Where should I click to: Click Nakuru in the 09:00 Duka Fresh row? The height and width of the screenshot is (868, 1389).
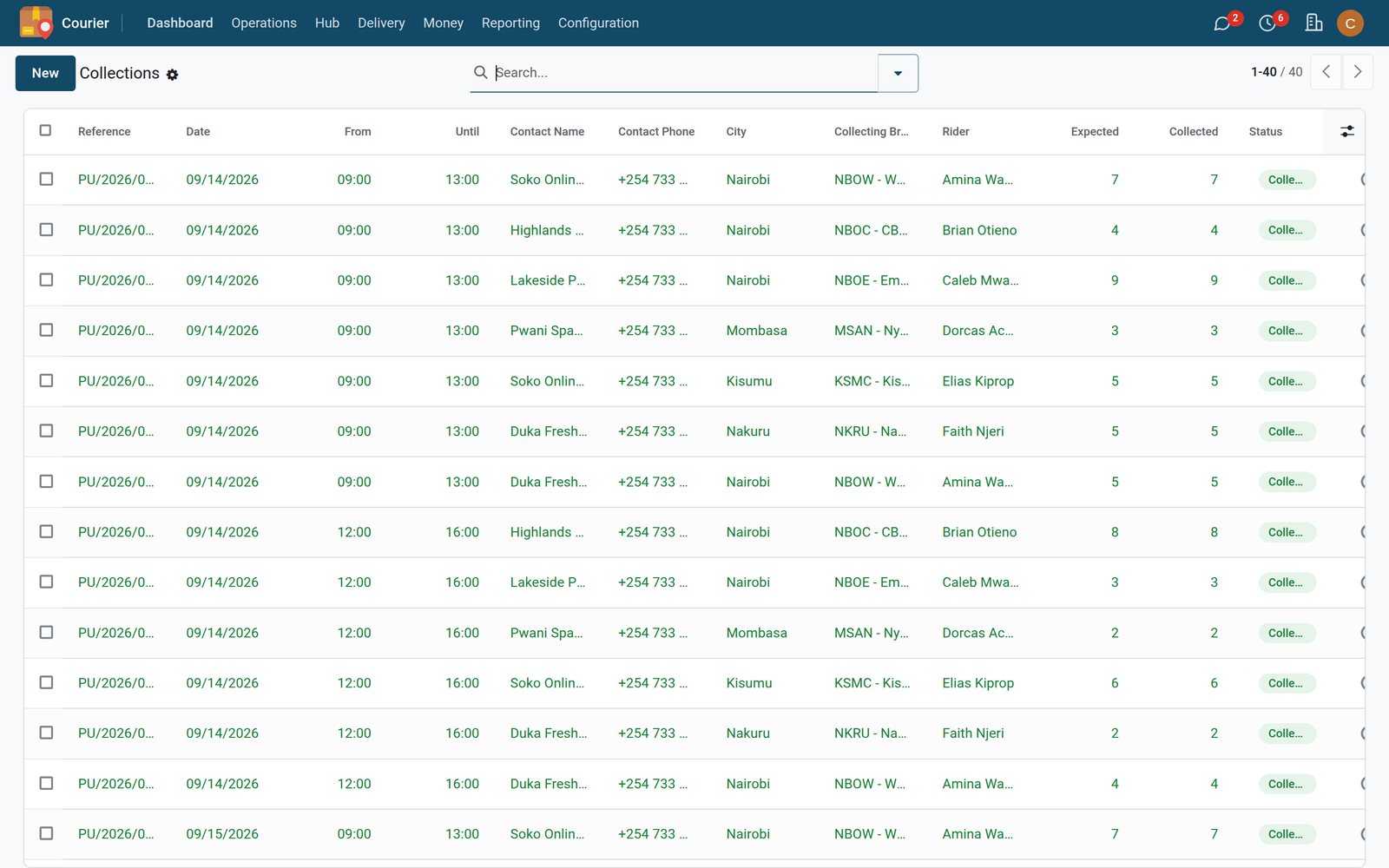pyautogui.click(x=747, y=431)
